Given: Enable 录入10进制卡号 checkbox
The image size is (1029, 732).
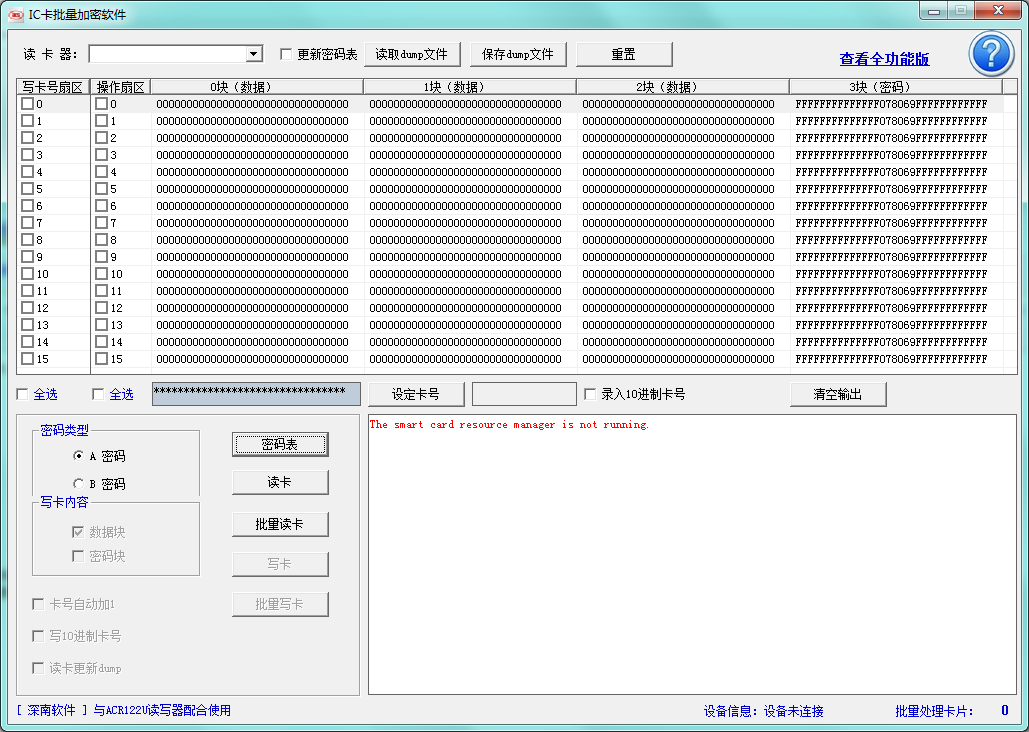Looking at the screenshot, I should [x=590, y=394].
